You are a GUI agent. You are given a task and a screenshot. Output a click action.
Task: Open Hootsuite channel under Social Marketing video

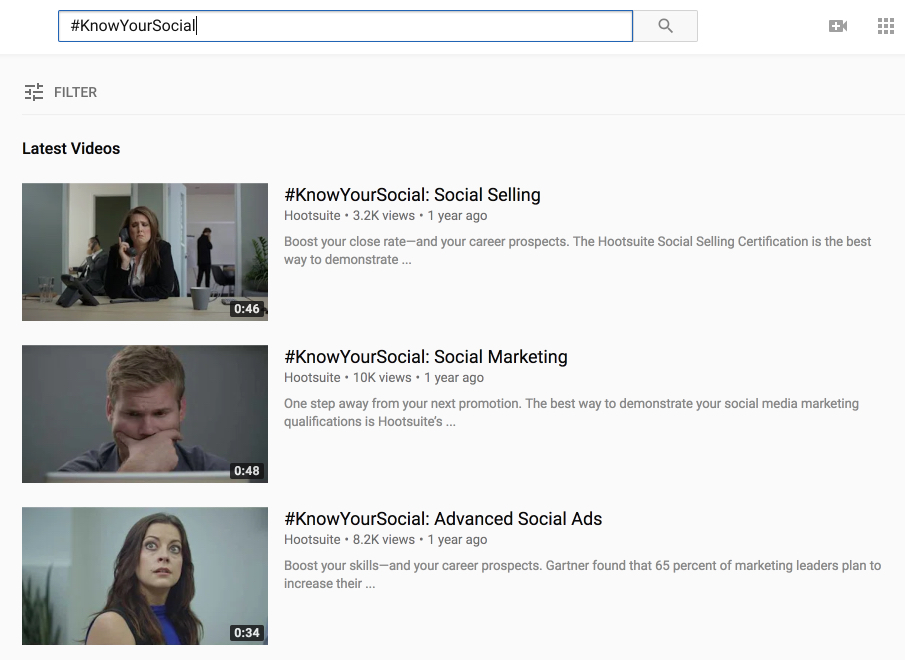tap(312, 378)
